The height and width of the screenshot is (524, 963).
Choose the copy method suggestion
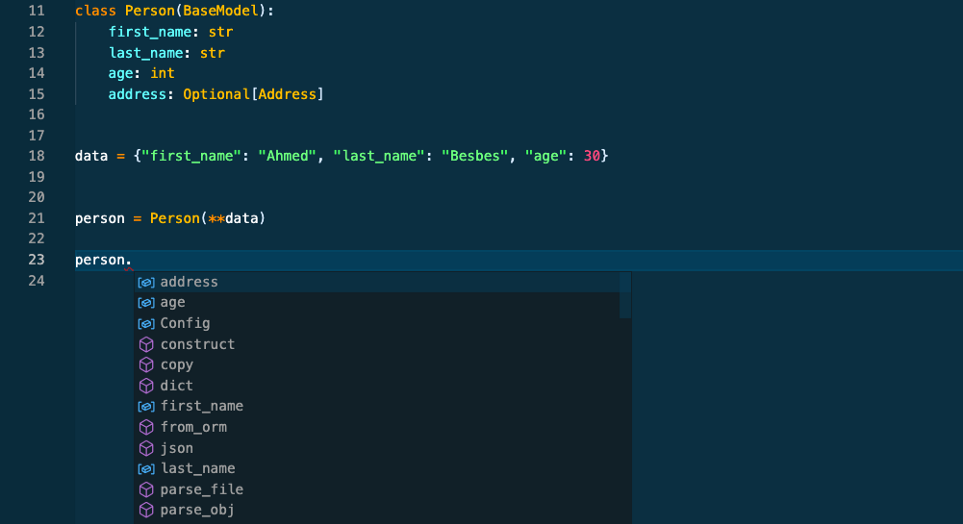[377, 364]
